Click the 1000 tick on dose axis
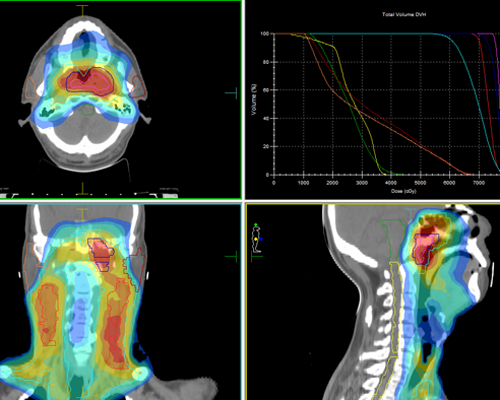The image size is (500, 400). click(303, 183)
